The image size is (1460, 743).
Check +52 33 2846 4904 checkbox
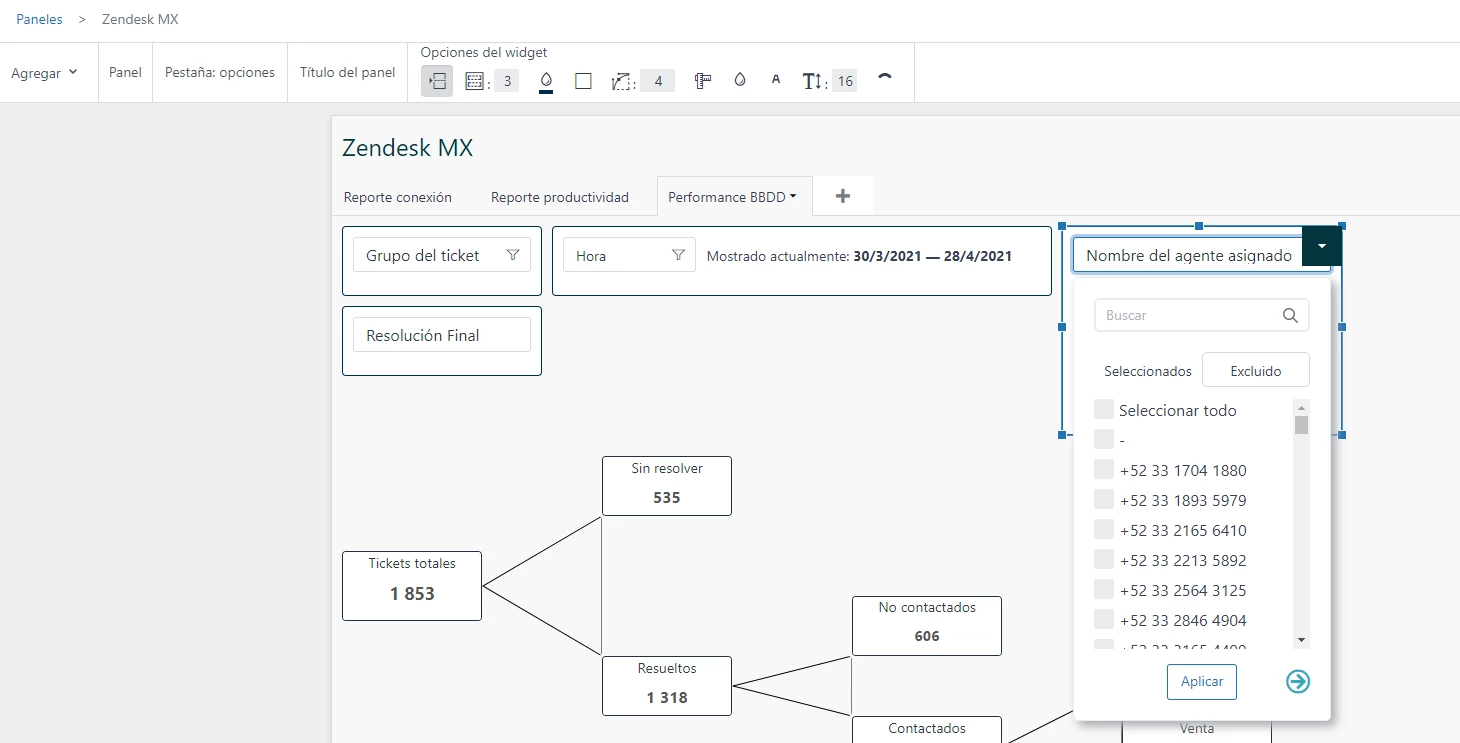coord(1104,620)
